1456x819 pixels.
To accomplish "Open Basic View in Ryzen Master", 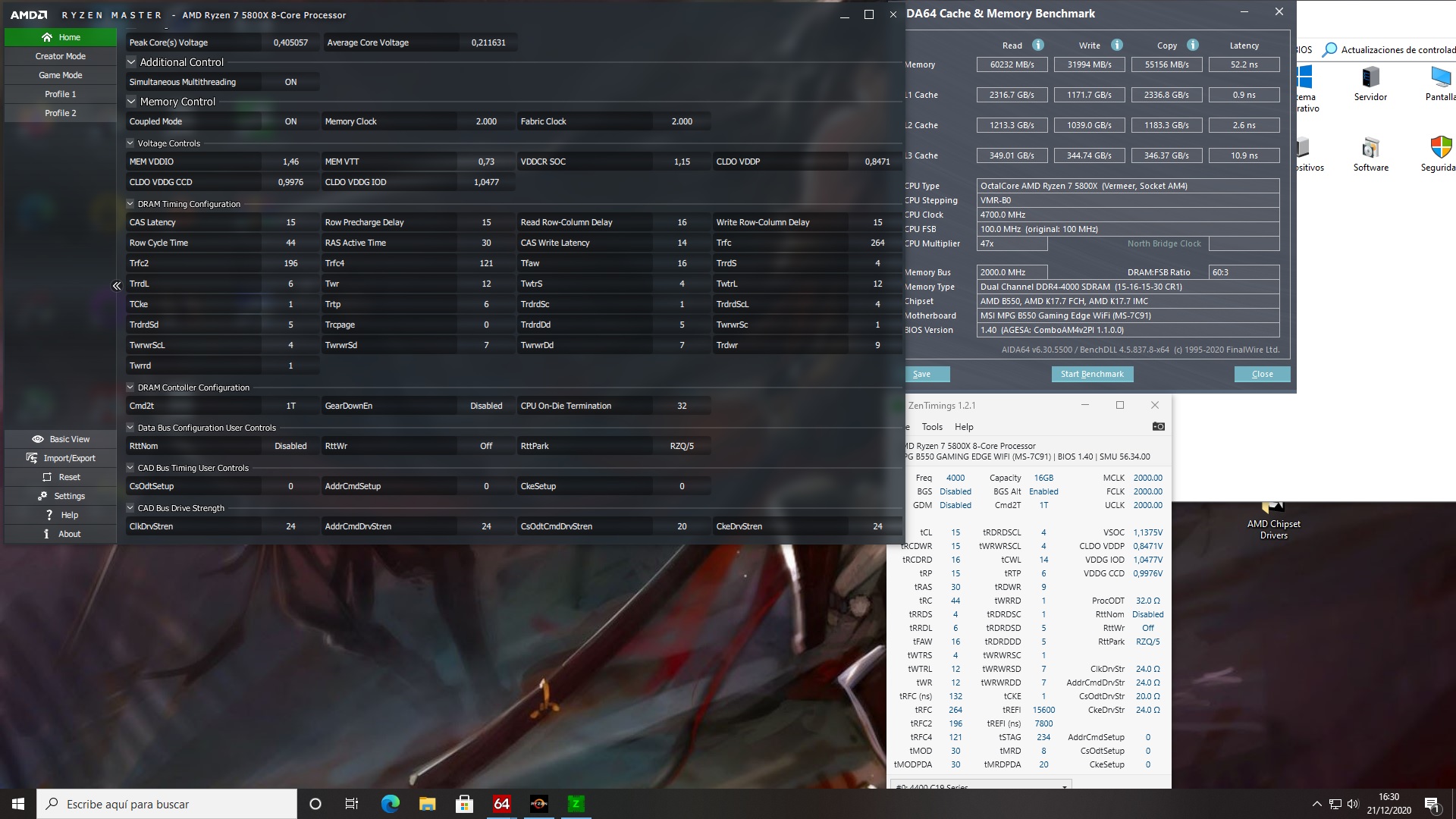I will pyautogui.click(x=61, y=439).
